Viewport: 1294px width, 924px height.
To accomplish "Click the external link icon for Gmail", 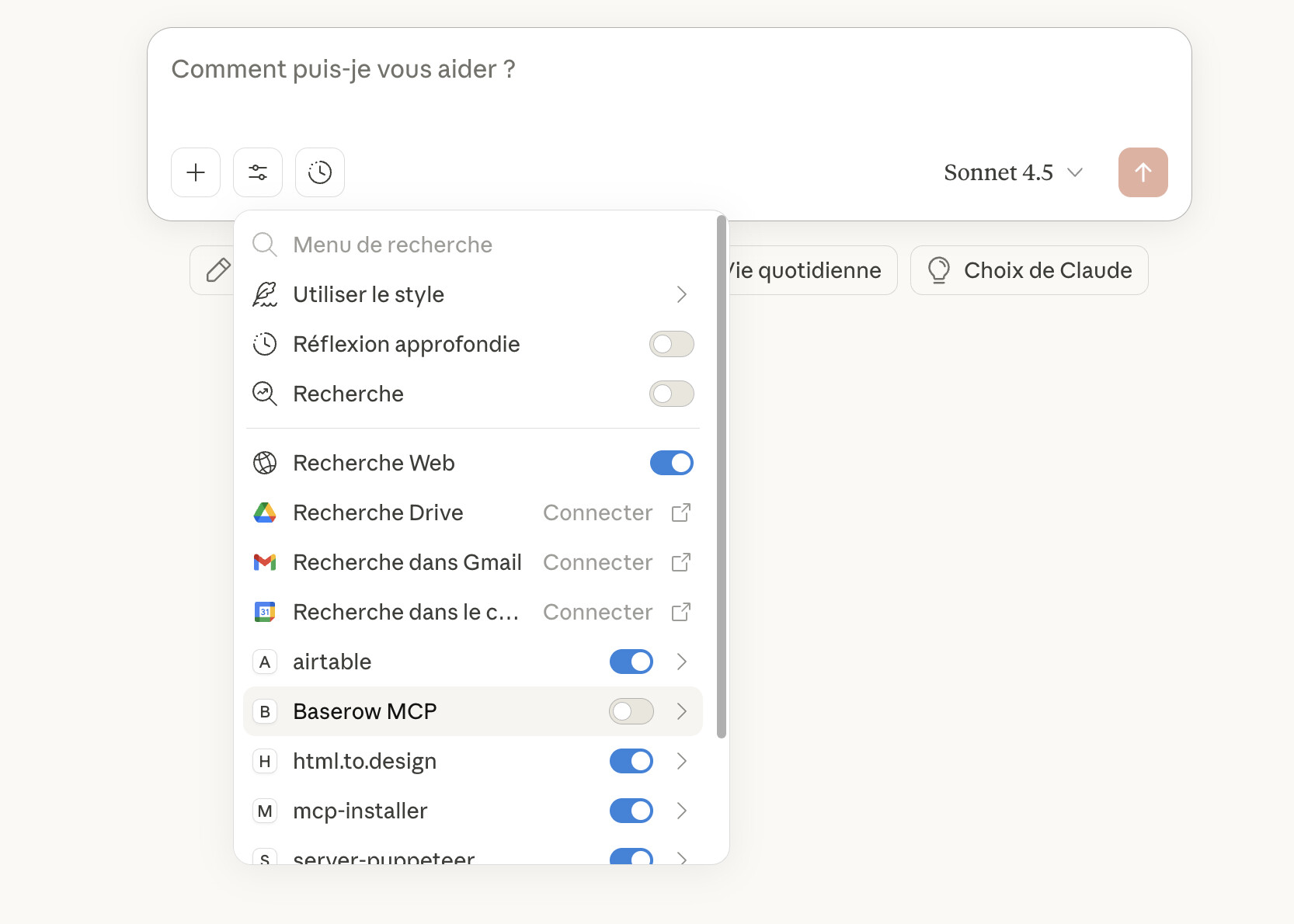I will 680,562.
